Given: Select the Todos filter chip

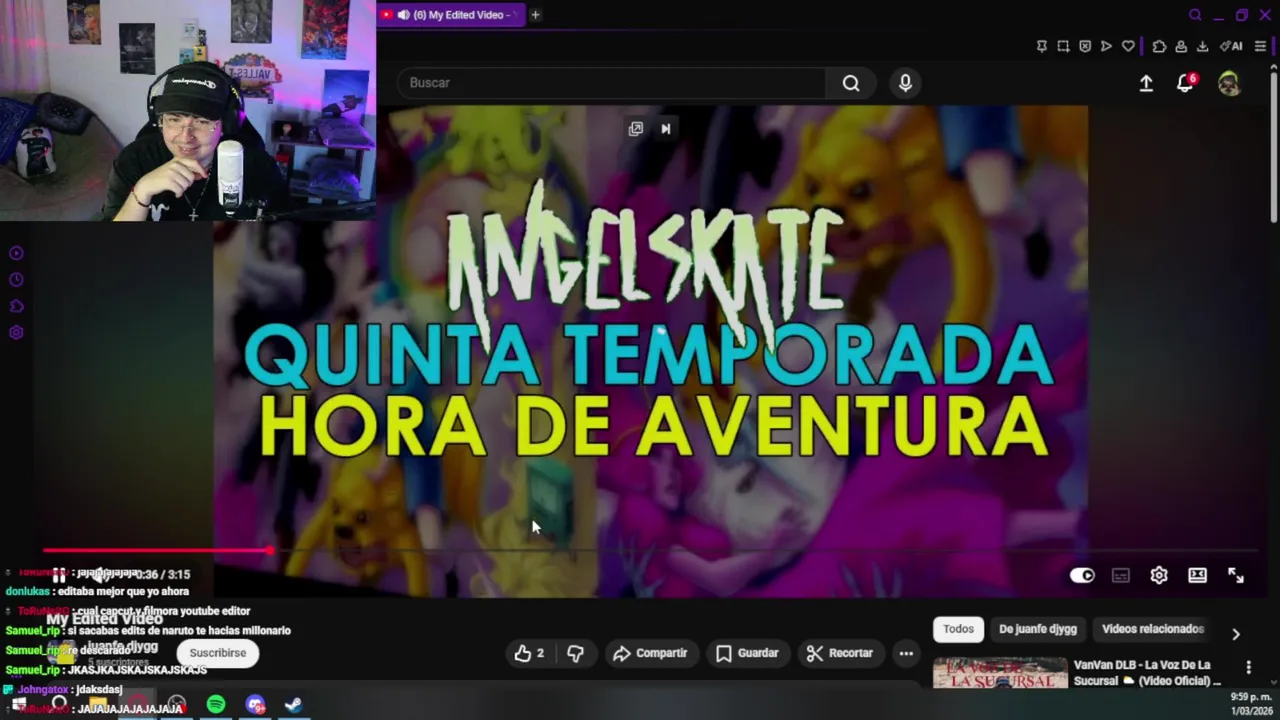Looking at the screenshot, I should [x=958, y=629].
